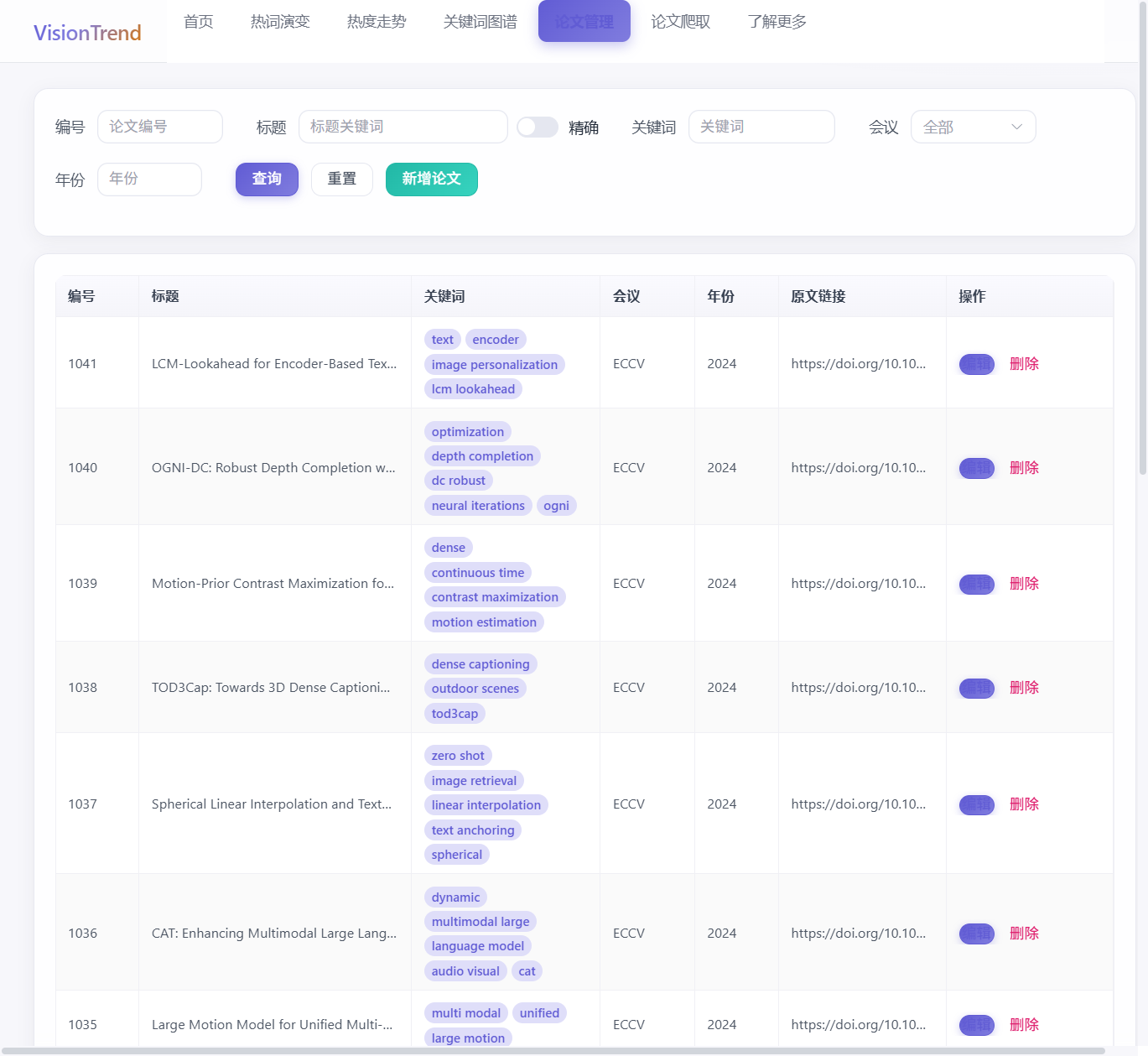Edit paper 1040 using its purple button
Image resolution: width=1148 pixels, height=1056 pixels.
(x=977, y=468)
